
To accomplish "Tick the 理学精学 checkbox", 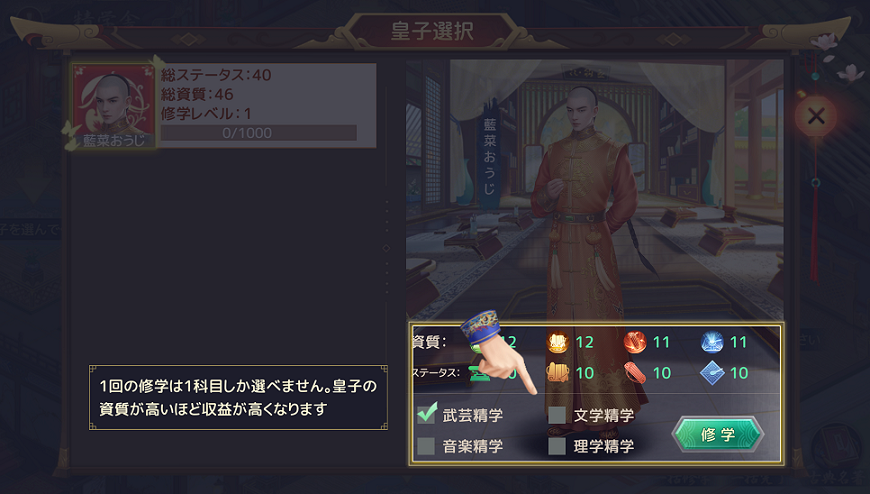I will (x=557, y=446).
